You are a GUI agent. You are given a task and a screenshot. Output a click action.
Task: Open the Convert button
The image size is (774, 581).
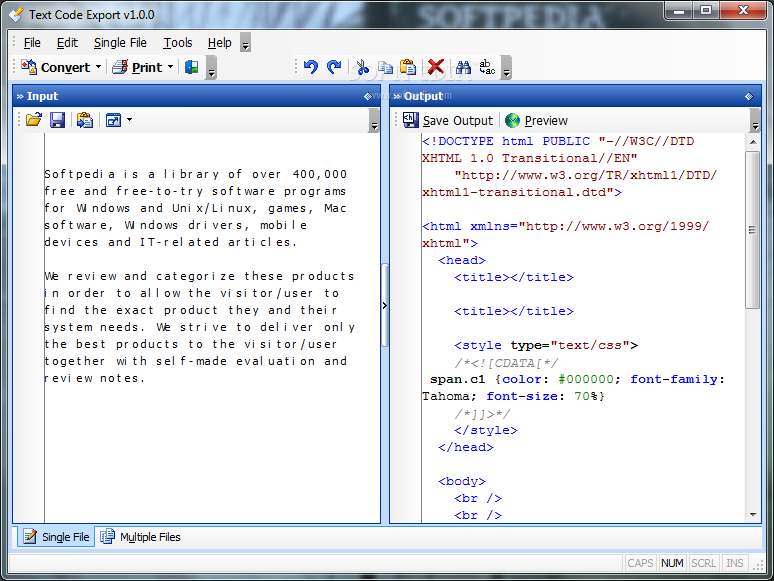(55, 67)
